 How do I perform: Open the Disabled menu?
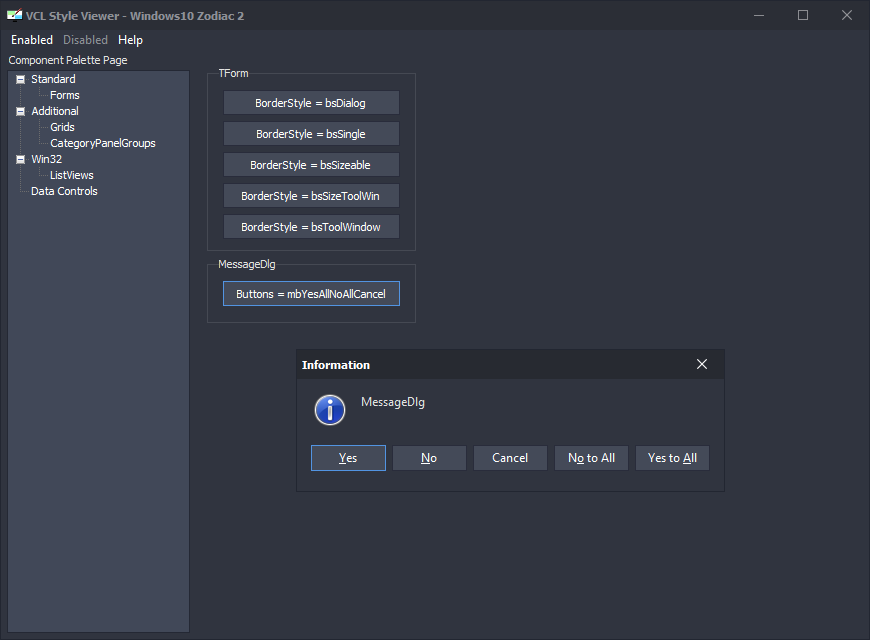point(85,40)
